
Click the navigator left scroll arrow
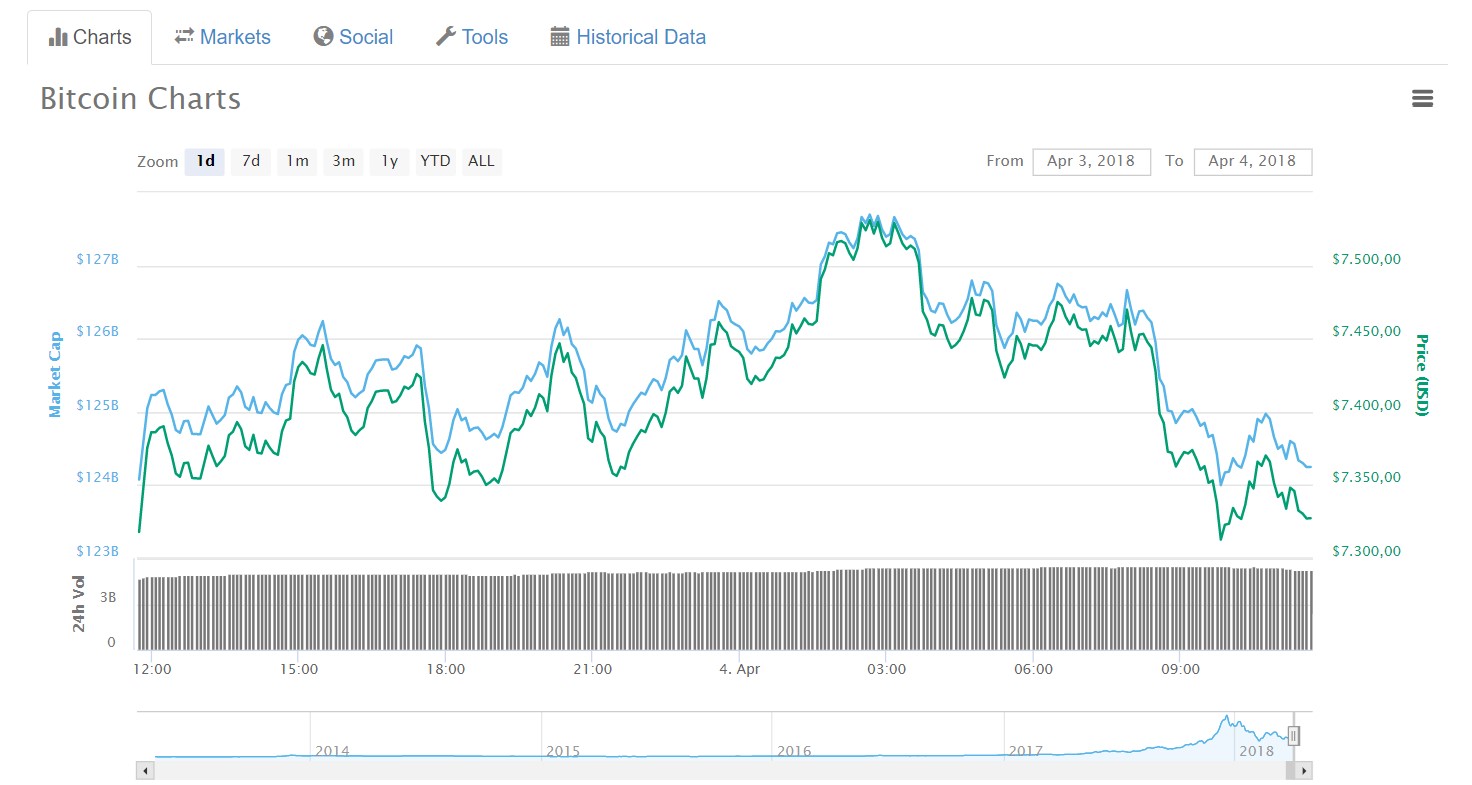145,771
